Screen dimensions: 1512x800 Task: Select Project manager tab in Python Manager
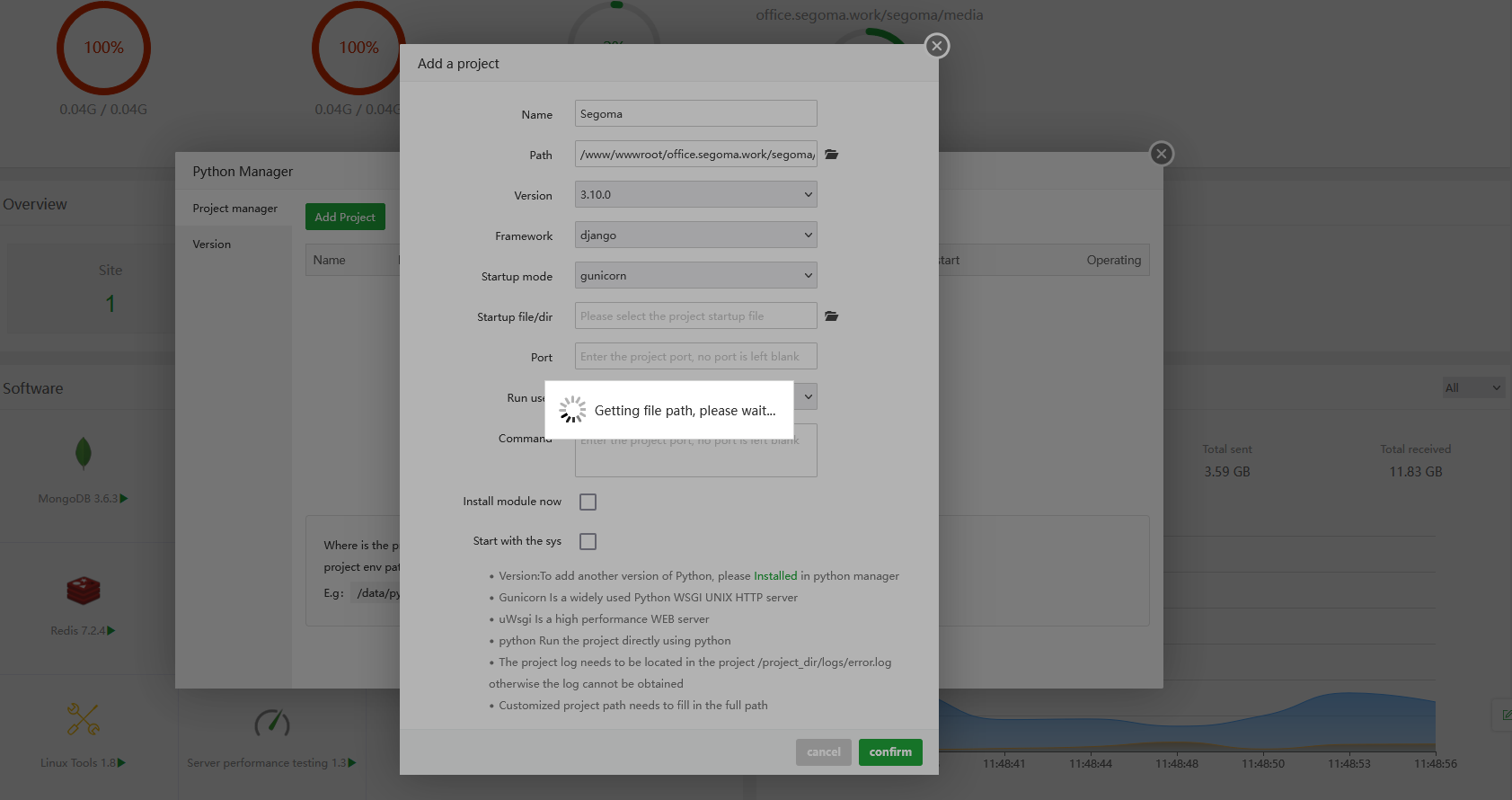pos(234,209)
